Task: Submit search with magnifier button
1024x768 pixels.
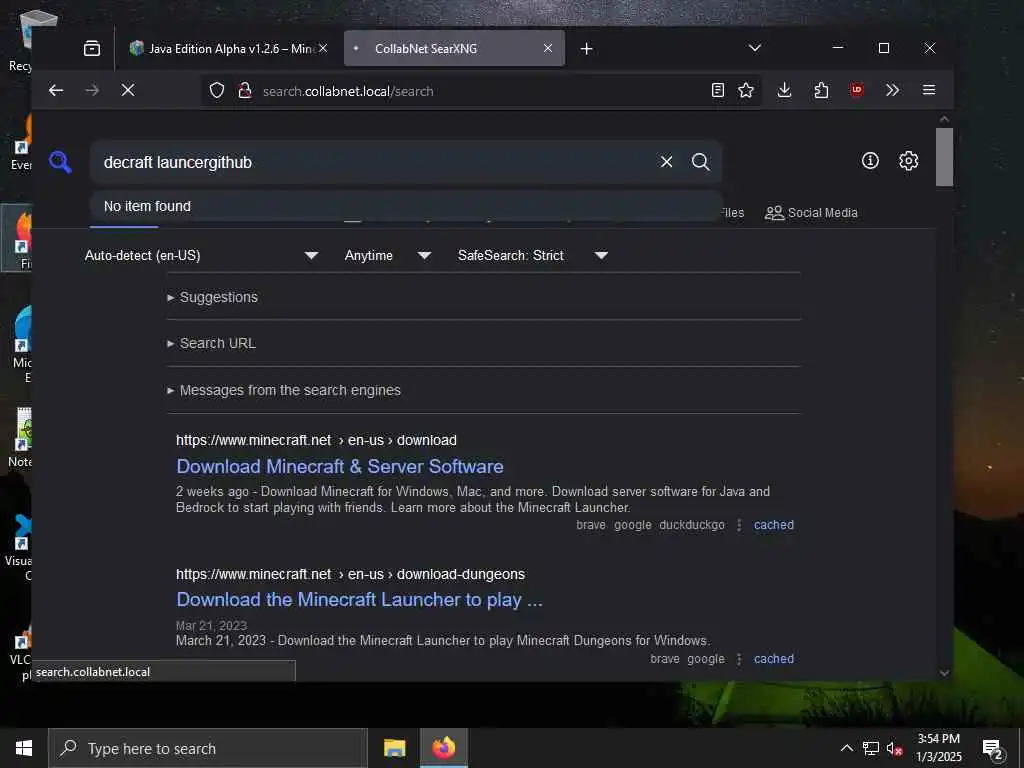Action: 701,161
